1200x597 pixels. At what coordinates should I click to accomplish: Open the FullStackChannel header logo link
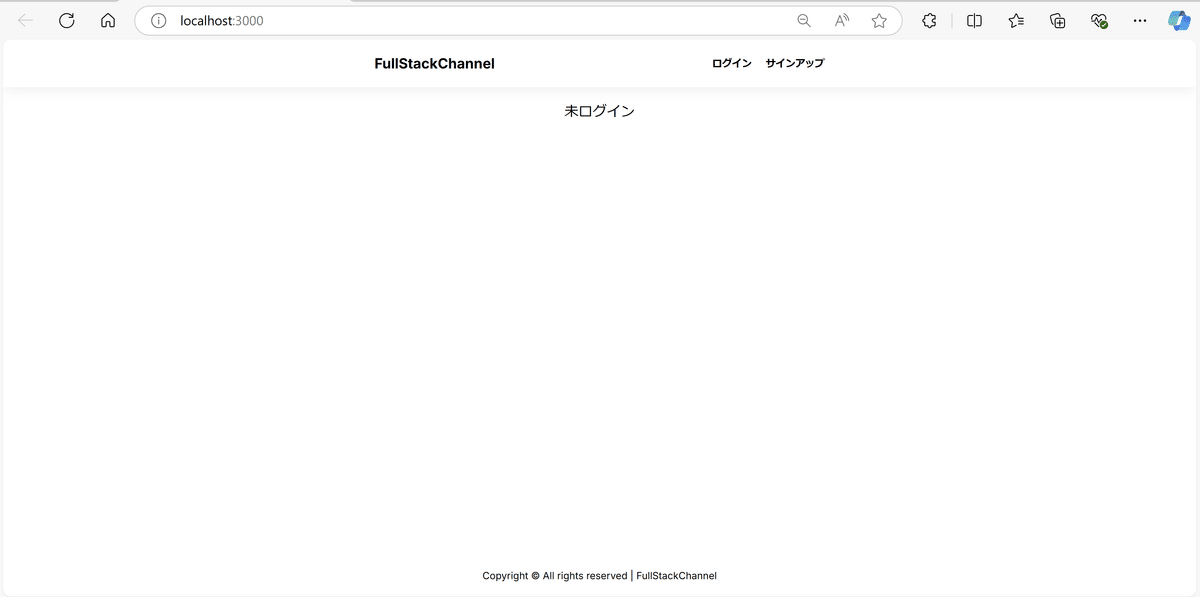[434, 64]
